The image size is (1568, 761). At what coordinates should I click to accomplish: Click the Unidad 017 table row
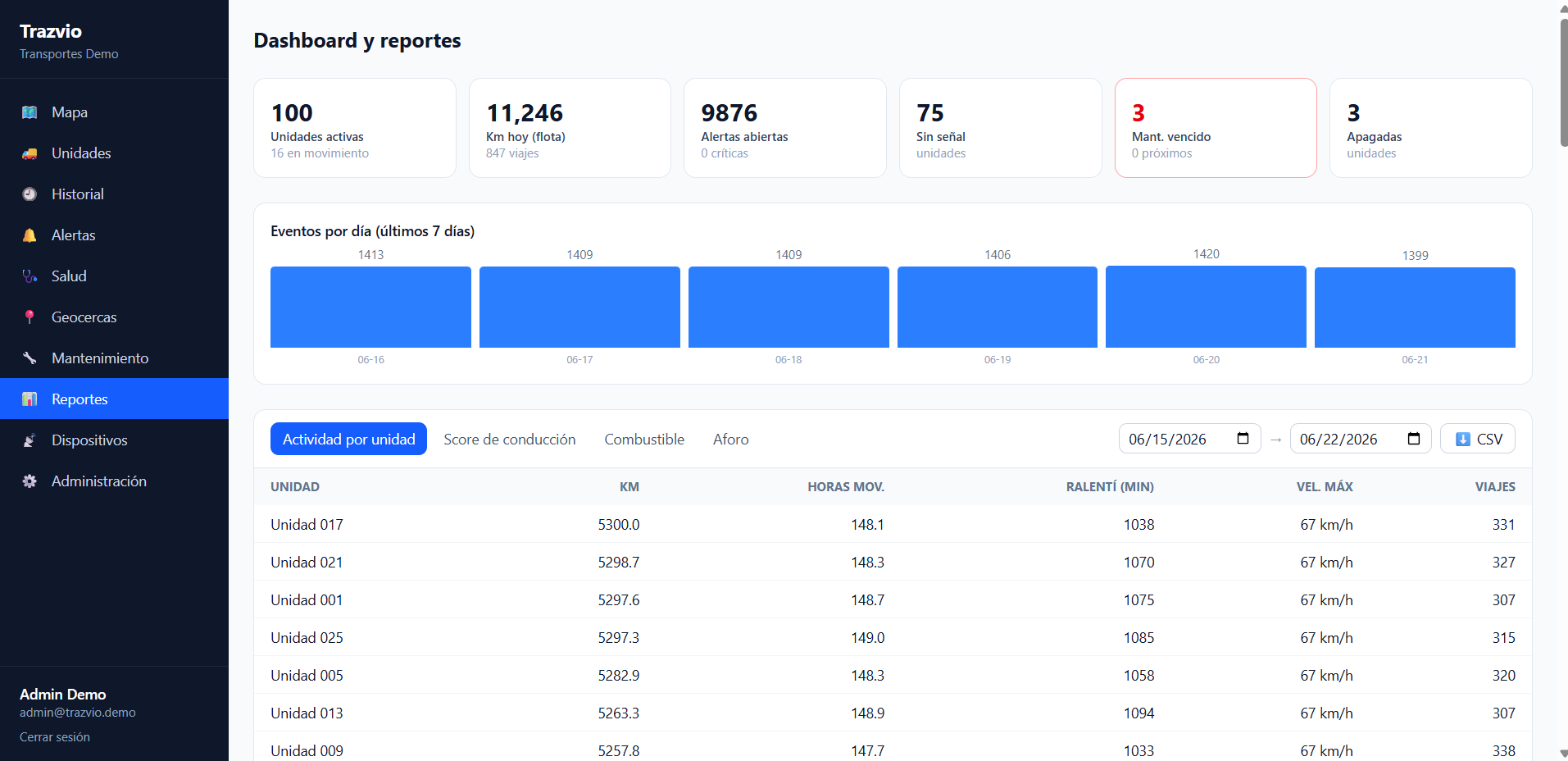[893, 524]
